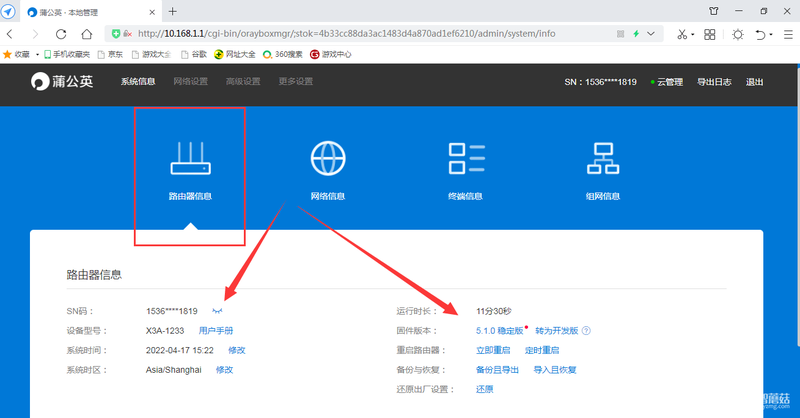
Task: Open the 360搜索 bookmark
Action: tap(282, 54)
